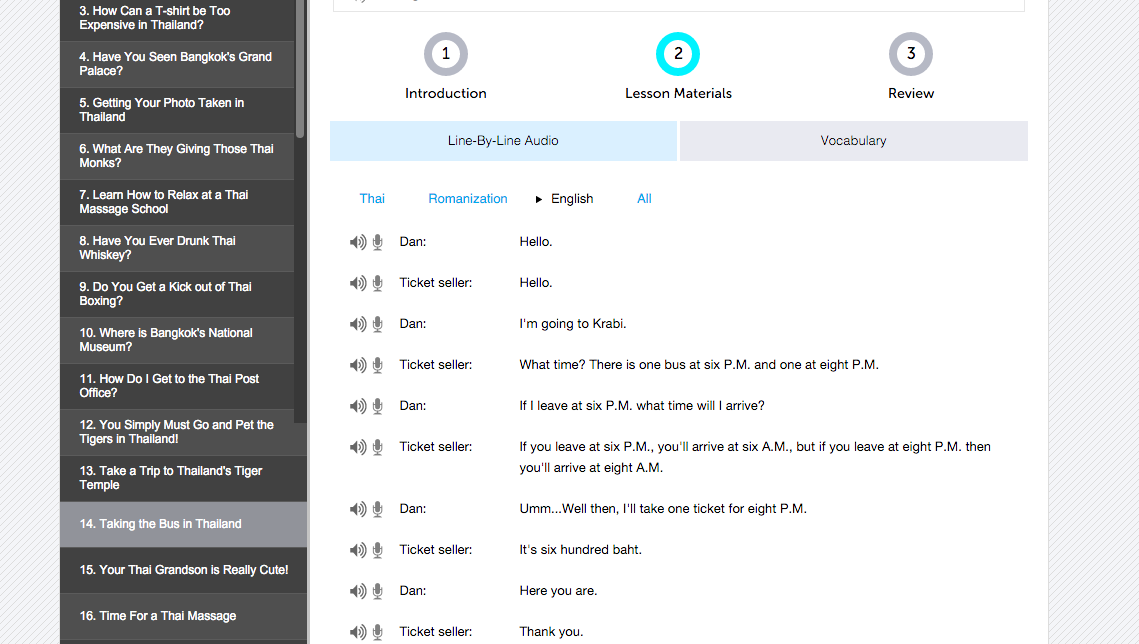
Task: Play audio for Dan's first Hello line
Action: click(357, 242)
